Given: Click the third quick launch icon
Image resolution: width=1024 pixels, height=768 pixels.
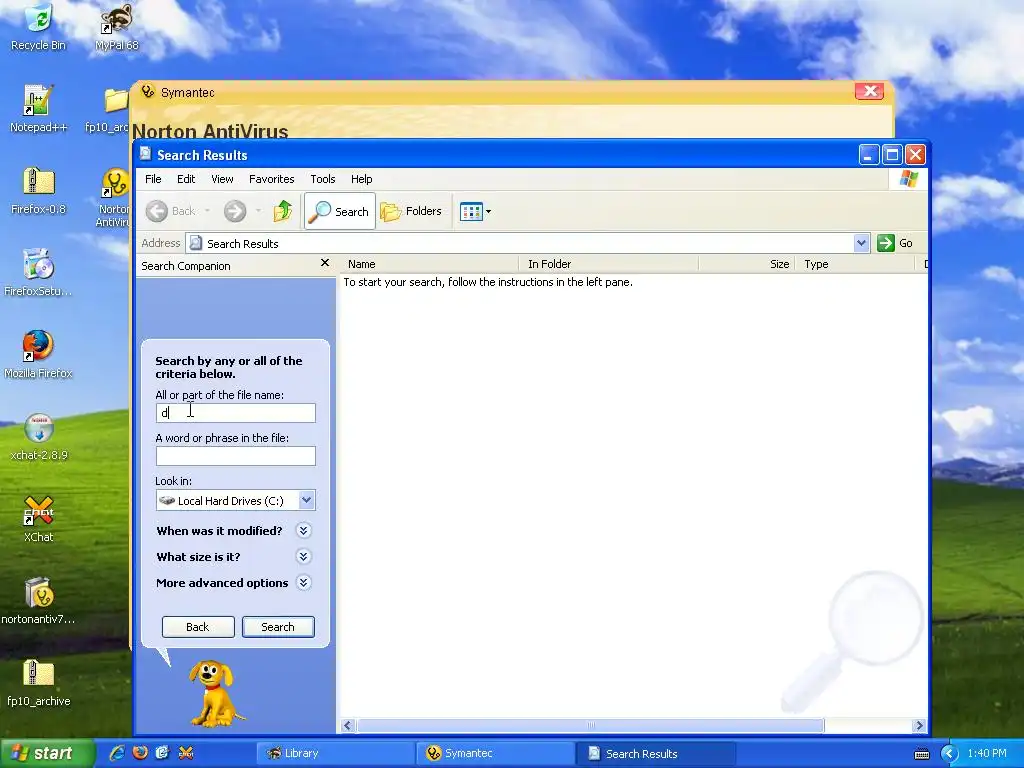Looking at the screenshot, I should coord(163,752).
